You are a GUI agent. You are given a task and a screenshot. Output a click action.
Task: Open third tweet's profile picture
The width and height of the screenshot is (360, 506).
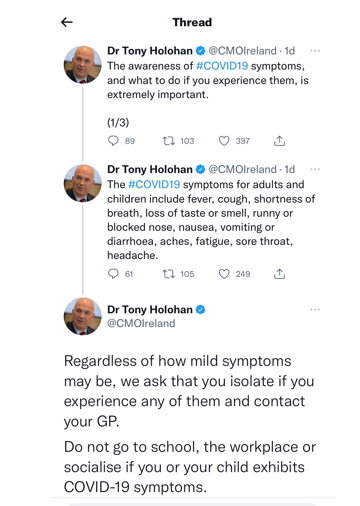tap(83, 316)
